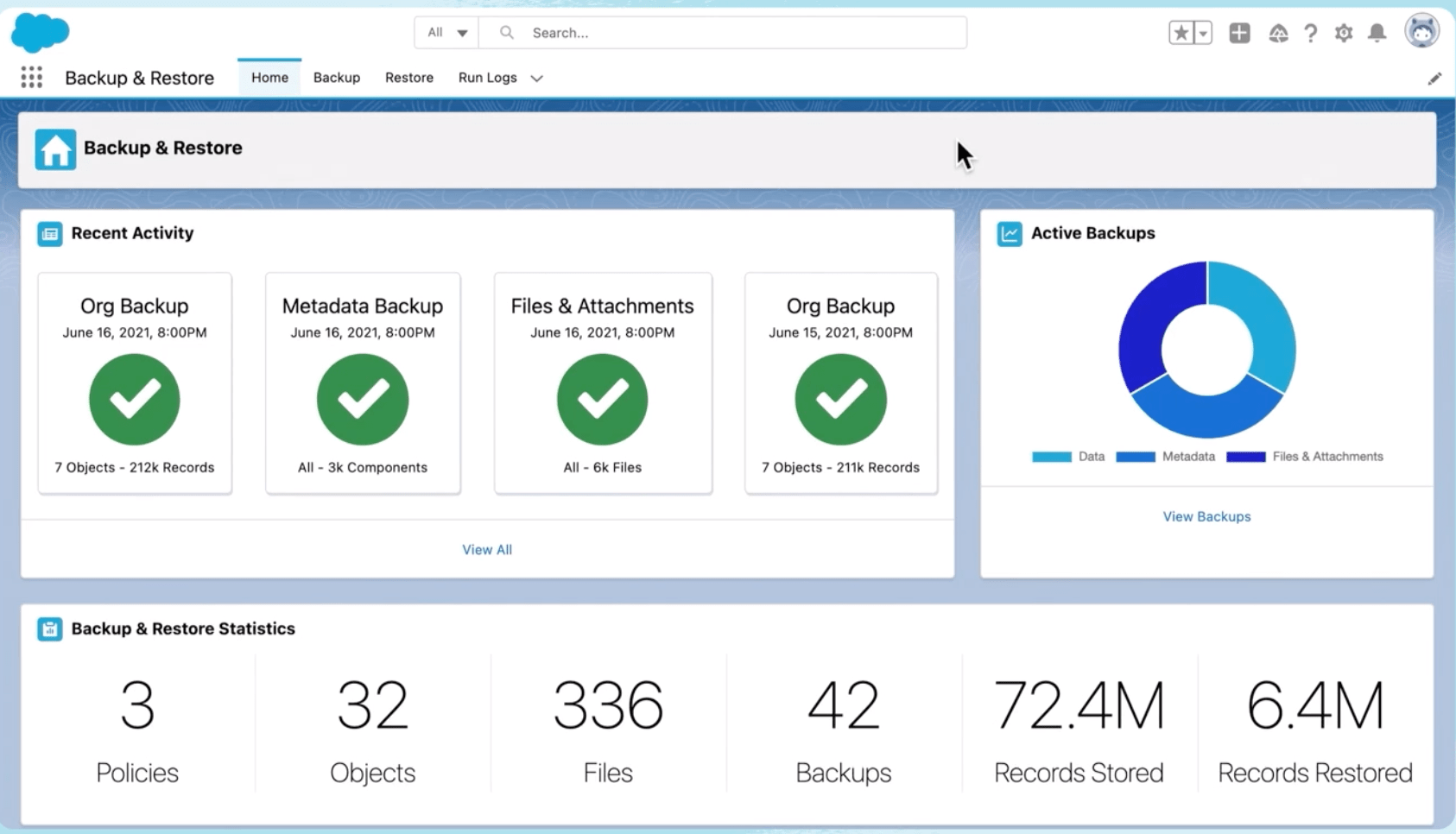The image size is (1456, 834).
Task: Open the App Launcher grid
Action: tap(32, 78)
